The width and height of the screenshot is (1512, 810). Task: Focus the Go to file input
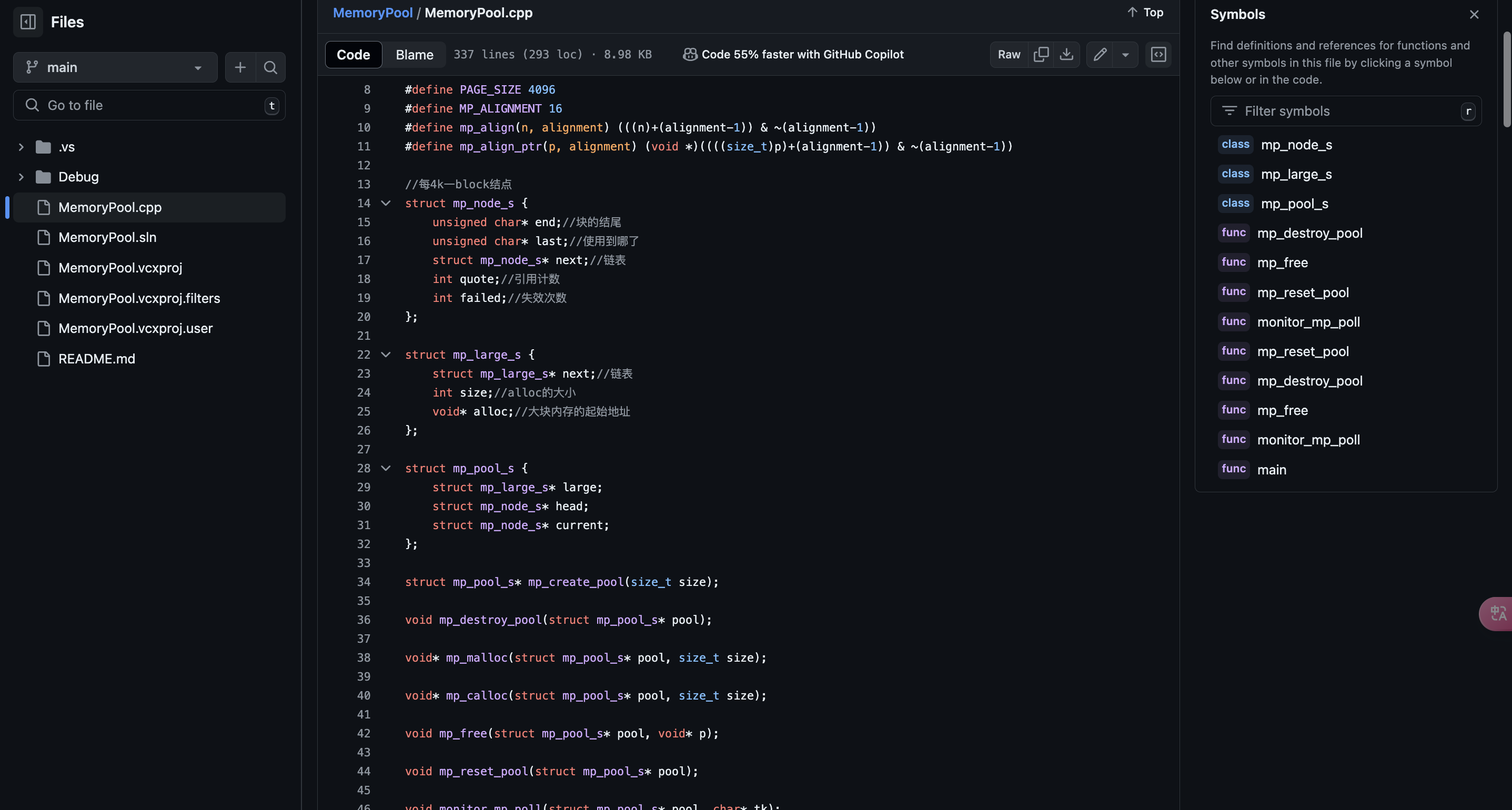click(x=149, y=105)
